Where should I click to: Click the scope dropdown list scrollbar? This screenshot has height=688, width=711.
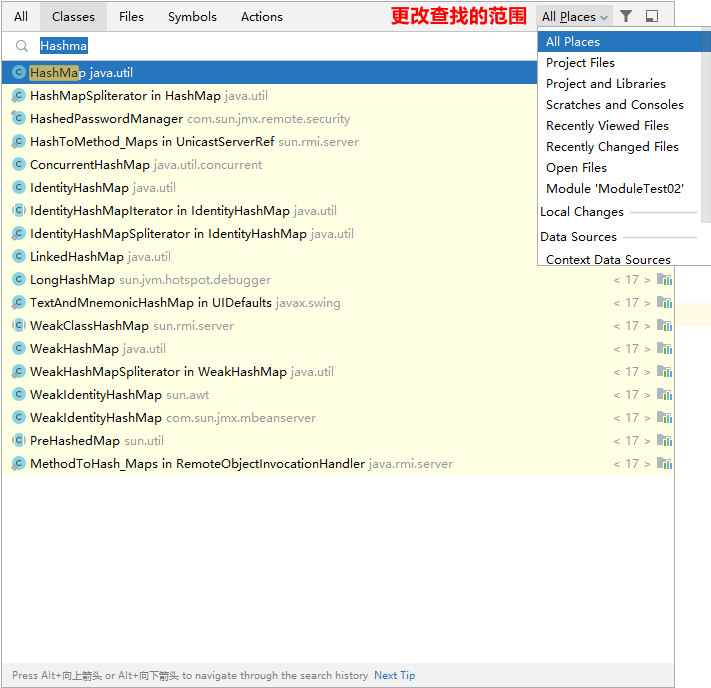pos(706,125)
